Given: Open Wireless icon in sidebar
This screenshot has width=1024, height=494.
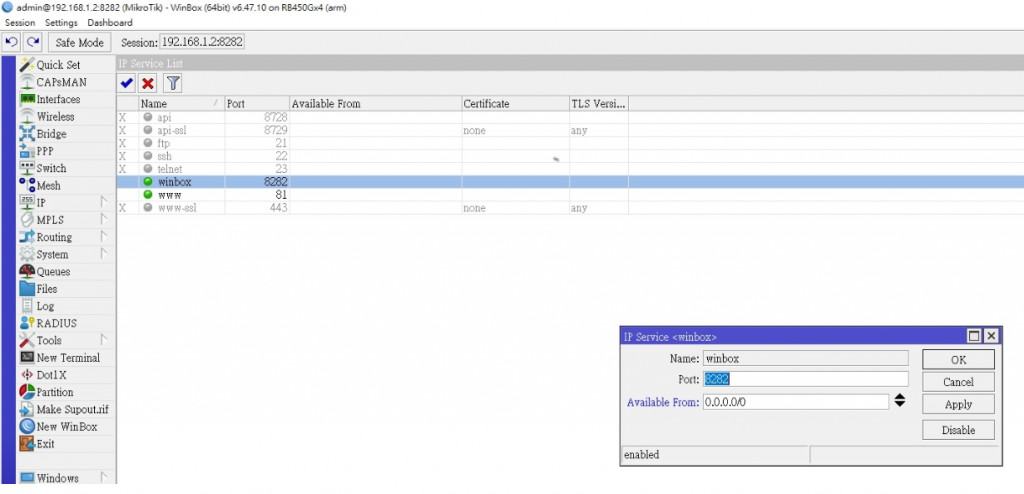Looking at the screenshot, I should (x=27, y=116).
